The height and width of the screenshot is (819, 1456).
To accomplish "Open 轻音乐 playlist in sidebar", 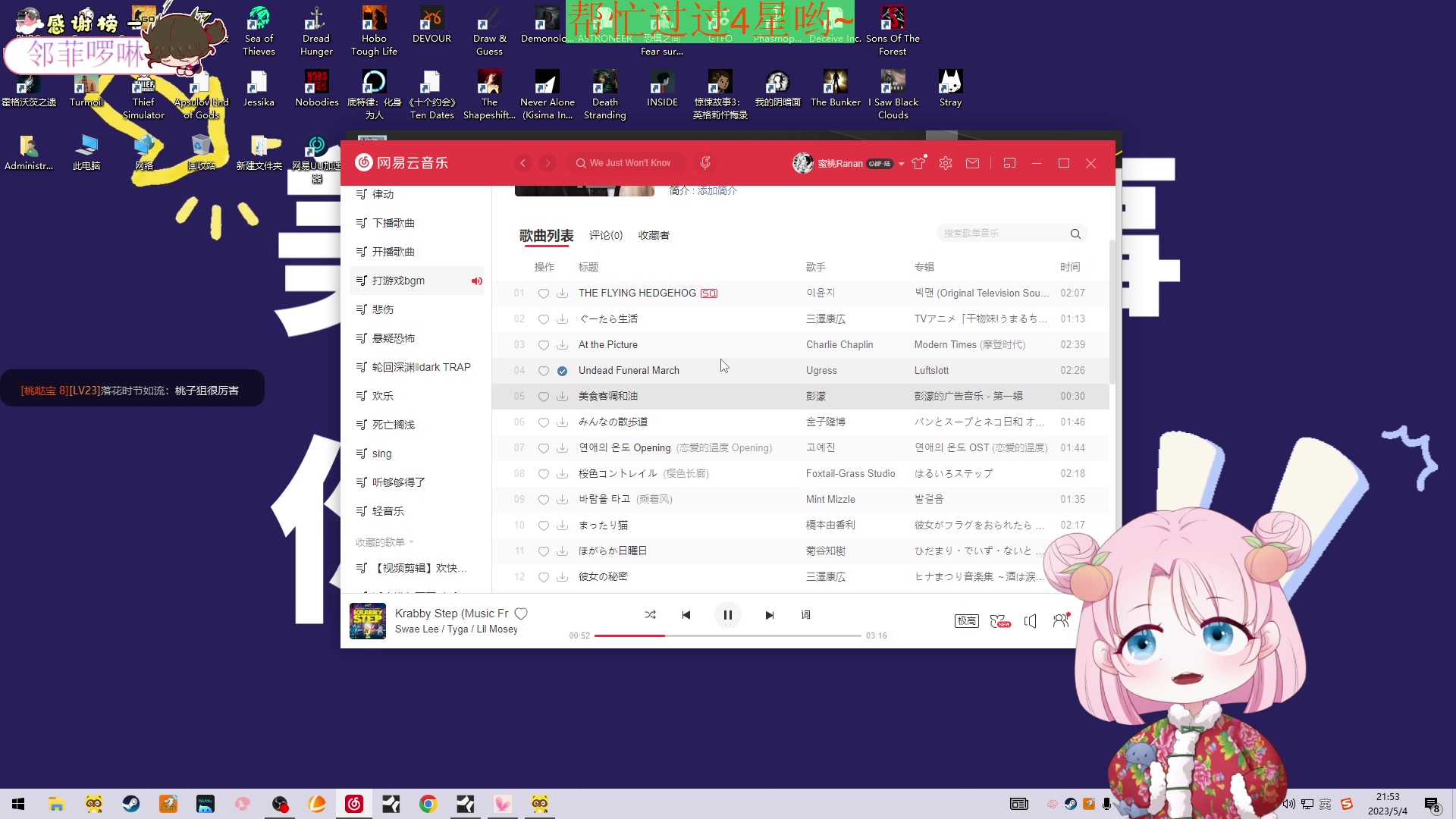I will tap(416, 511).
